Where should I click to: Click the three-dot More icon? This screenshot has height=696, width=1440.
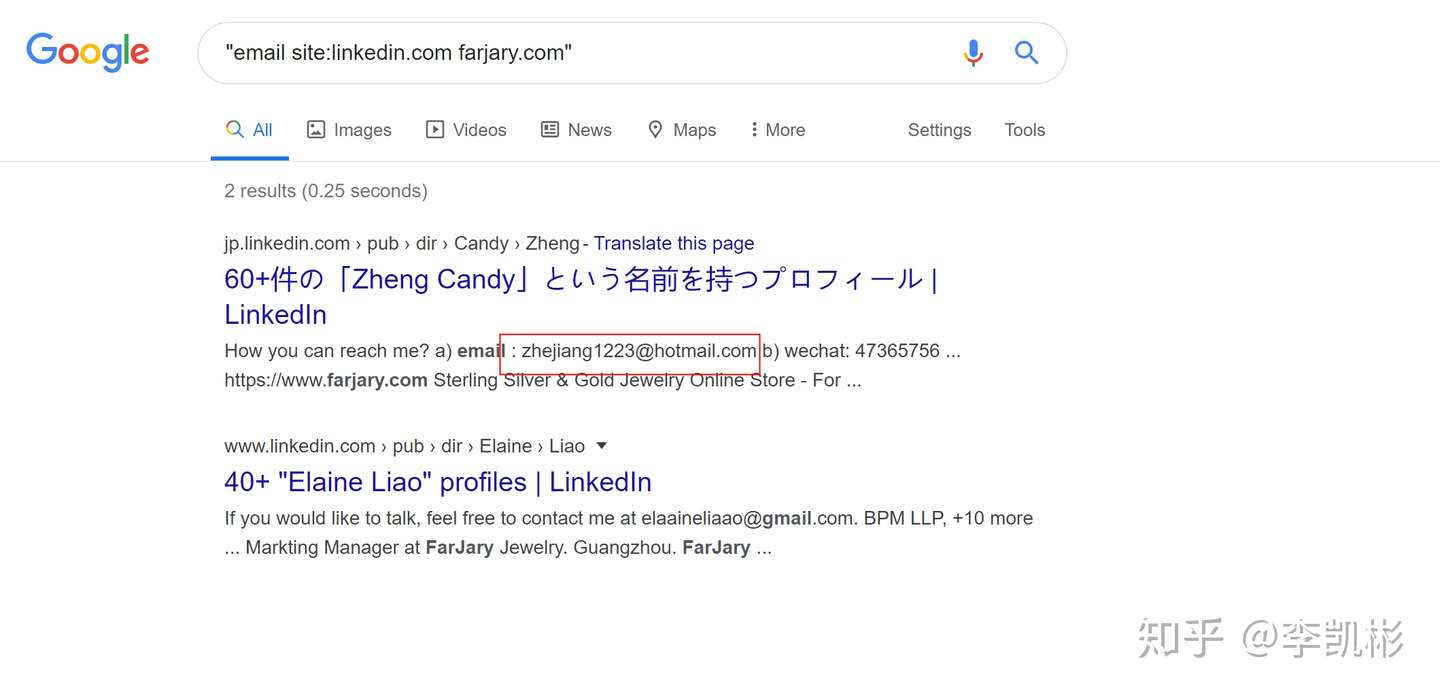click(x=754, y=130)
